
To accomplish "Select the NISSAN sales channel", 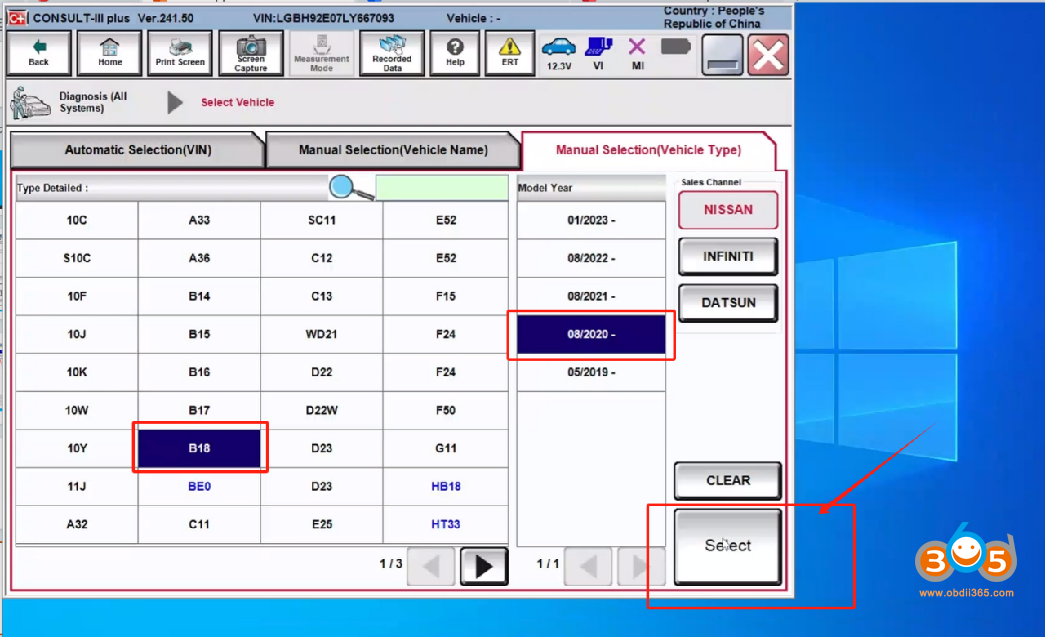I will pos(727,210).
